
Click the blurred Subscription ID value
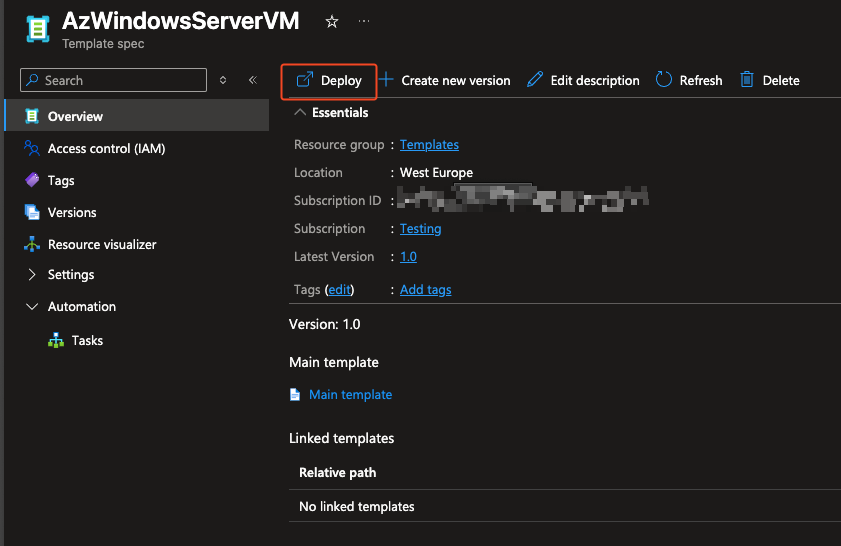click(x=523, y=198)
